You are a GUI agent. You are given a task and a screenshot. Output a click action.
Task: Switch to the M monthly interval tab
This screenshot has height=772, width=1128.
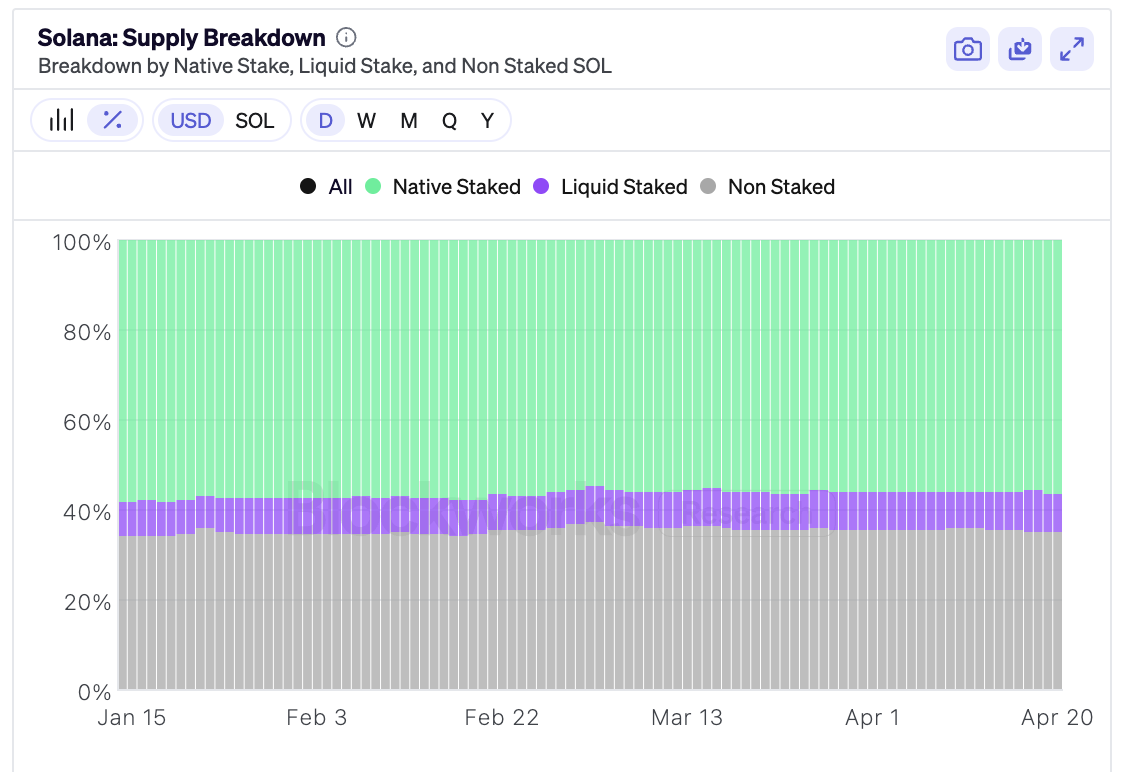coord(408,120)
